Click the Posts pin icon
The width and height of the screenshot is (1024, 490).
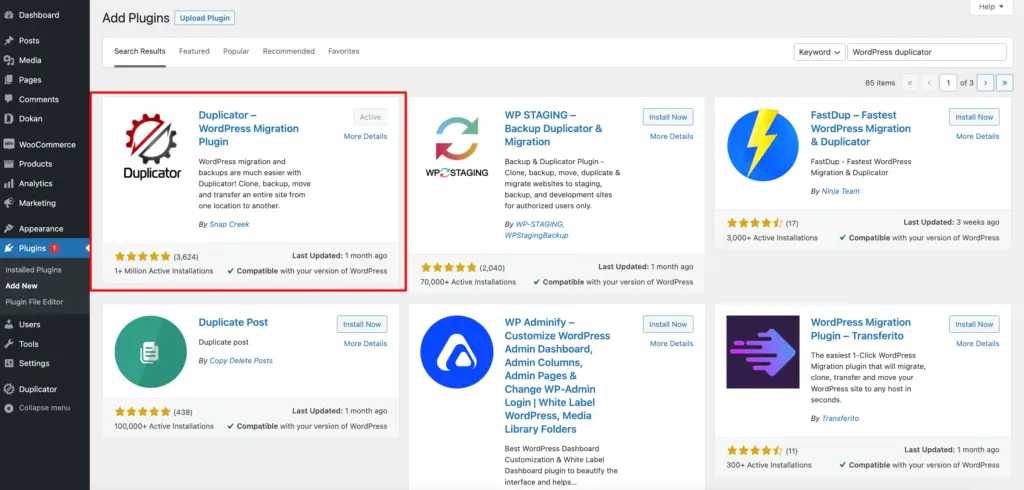click(x=8, y=41)
